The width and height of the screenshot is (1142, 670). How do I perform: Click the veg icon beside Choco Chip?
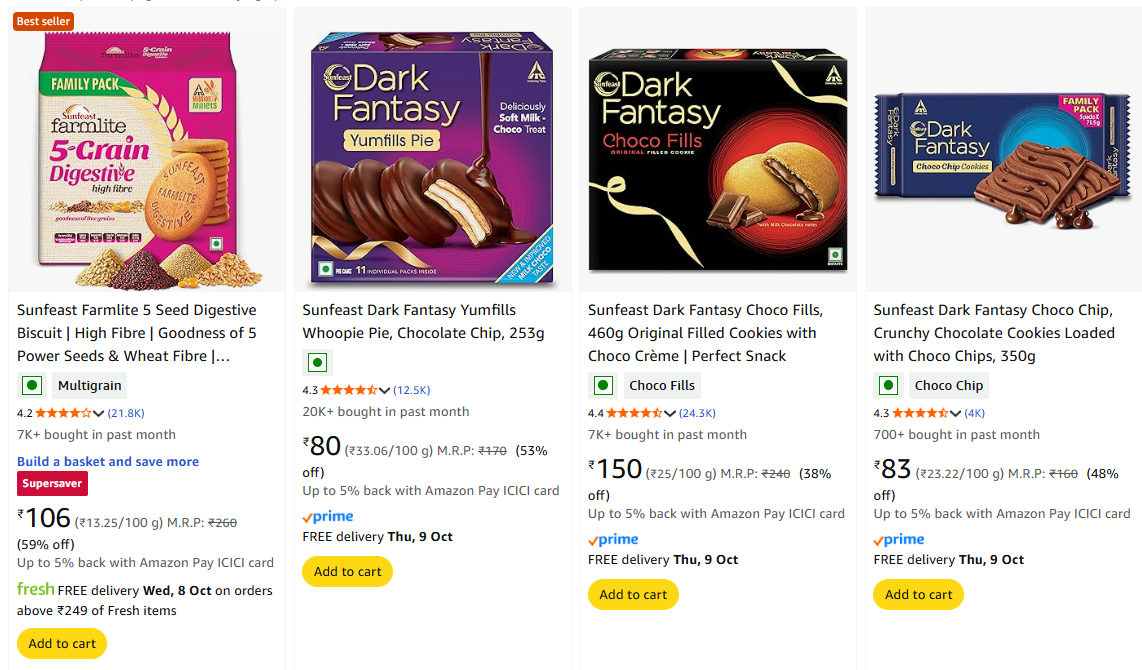click(x=888, y=385)
